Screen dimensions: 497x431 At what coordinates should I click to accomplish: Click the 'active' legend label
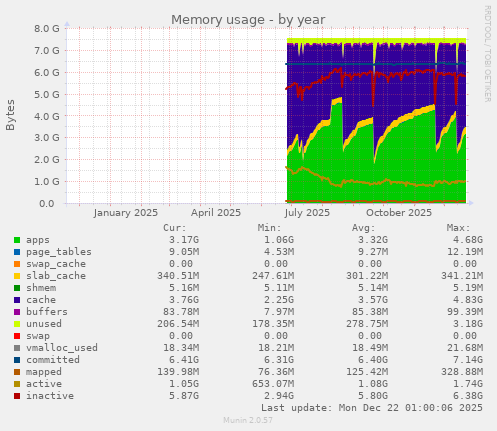[44, 384]
